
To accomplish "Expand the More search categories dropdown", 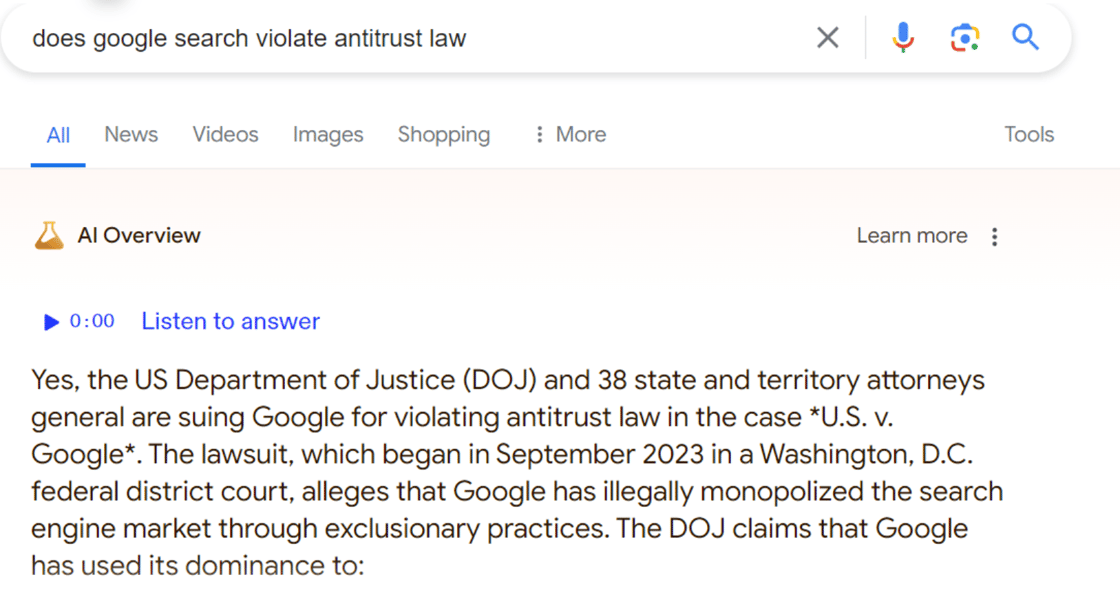I will click(x=570, y=134).
